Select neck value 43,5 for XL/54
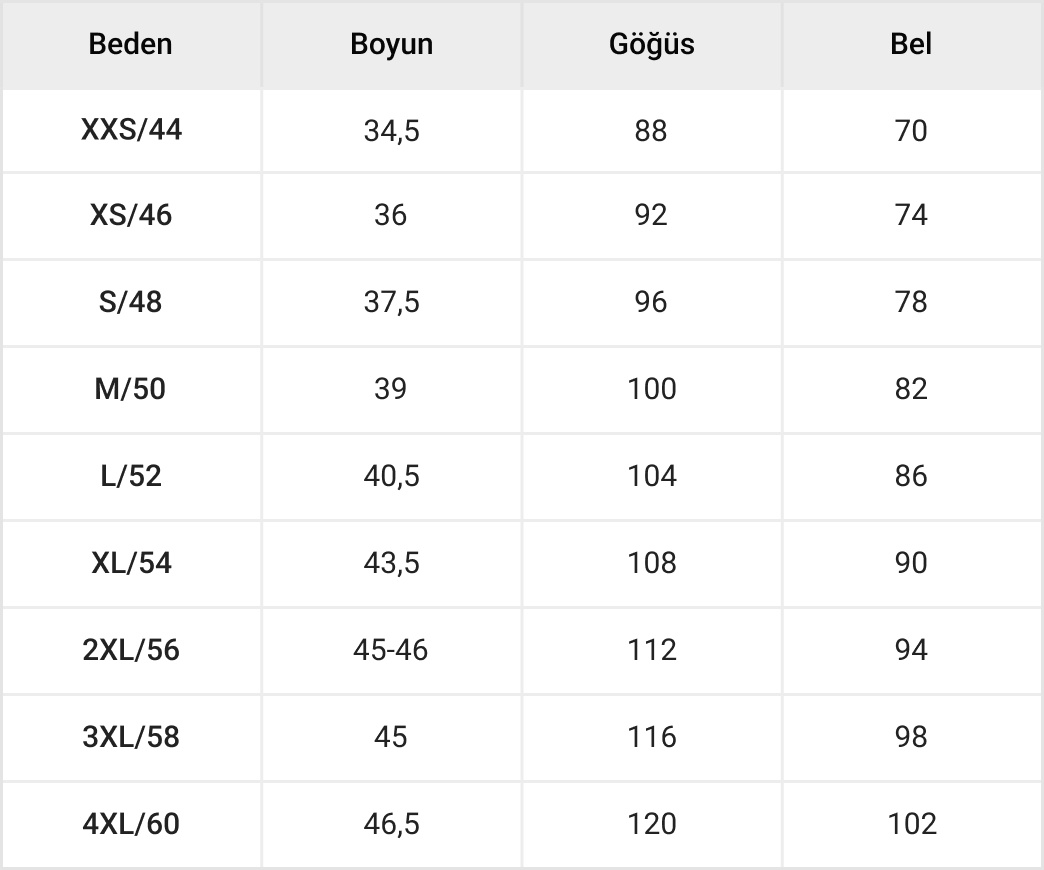Image resolution: width=1044 pixels, height=870 pixels. pyautogui.click(x=391, y=563)
